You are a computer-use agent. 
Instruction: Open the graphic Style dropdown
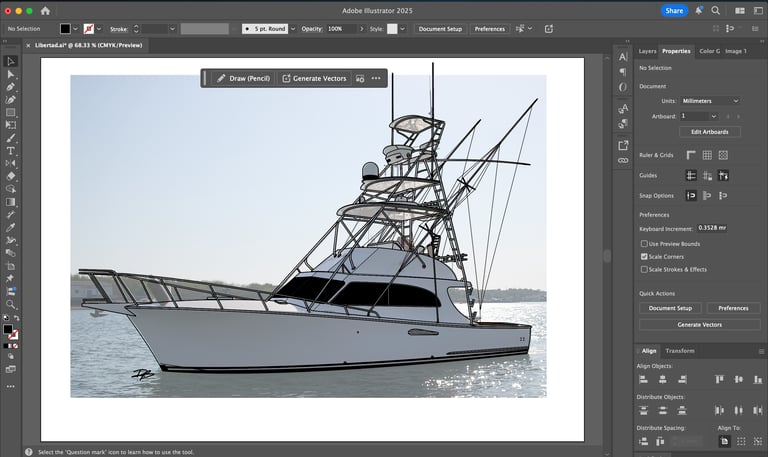point(402,29)
